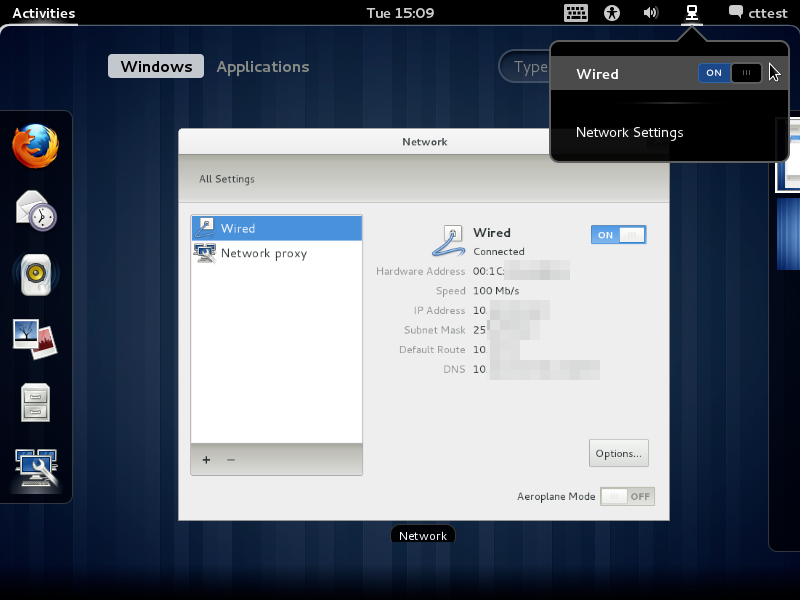Viewport: 800px width, 600px height.
Task: Open Network Settings from the dropdown menu
Action: (x=629, y=133)
